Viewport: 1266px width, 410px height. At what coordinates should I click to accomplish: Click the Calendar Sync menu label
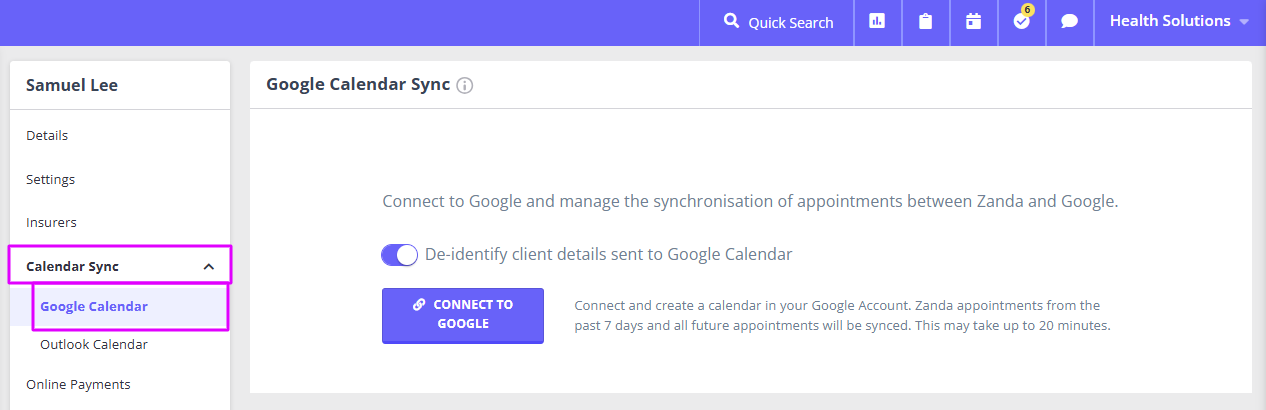(72, 267)
